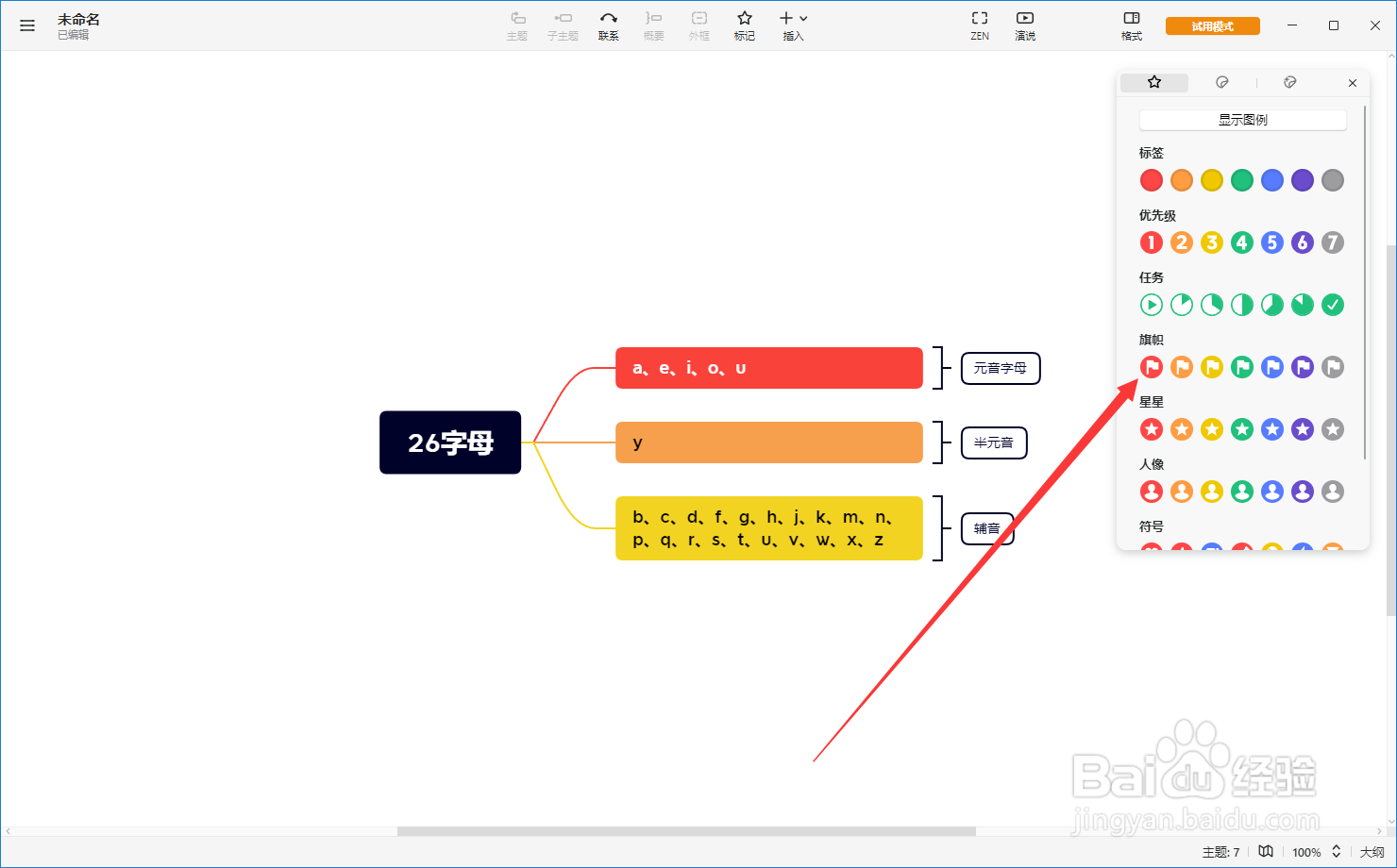Add priority 5 marker
This screenshot has height=868, width=1397.
pos(1272,242)
